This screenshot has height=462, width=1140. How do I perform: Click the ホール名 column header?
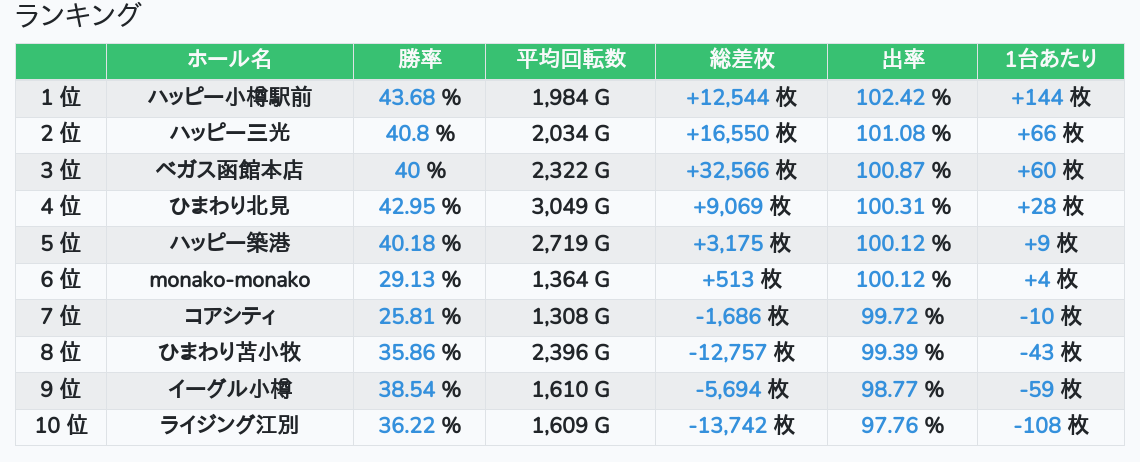230,60
